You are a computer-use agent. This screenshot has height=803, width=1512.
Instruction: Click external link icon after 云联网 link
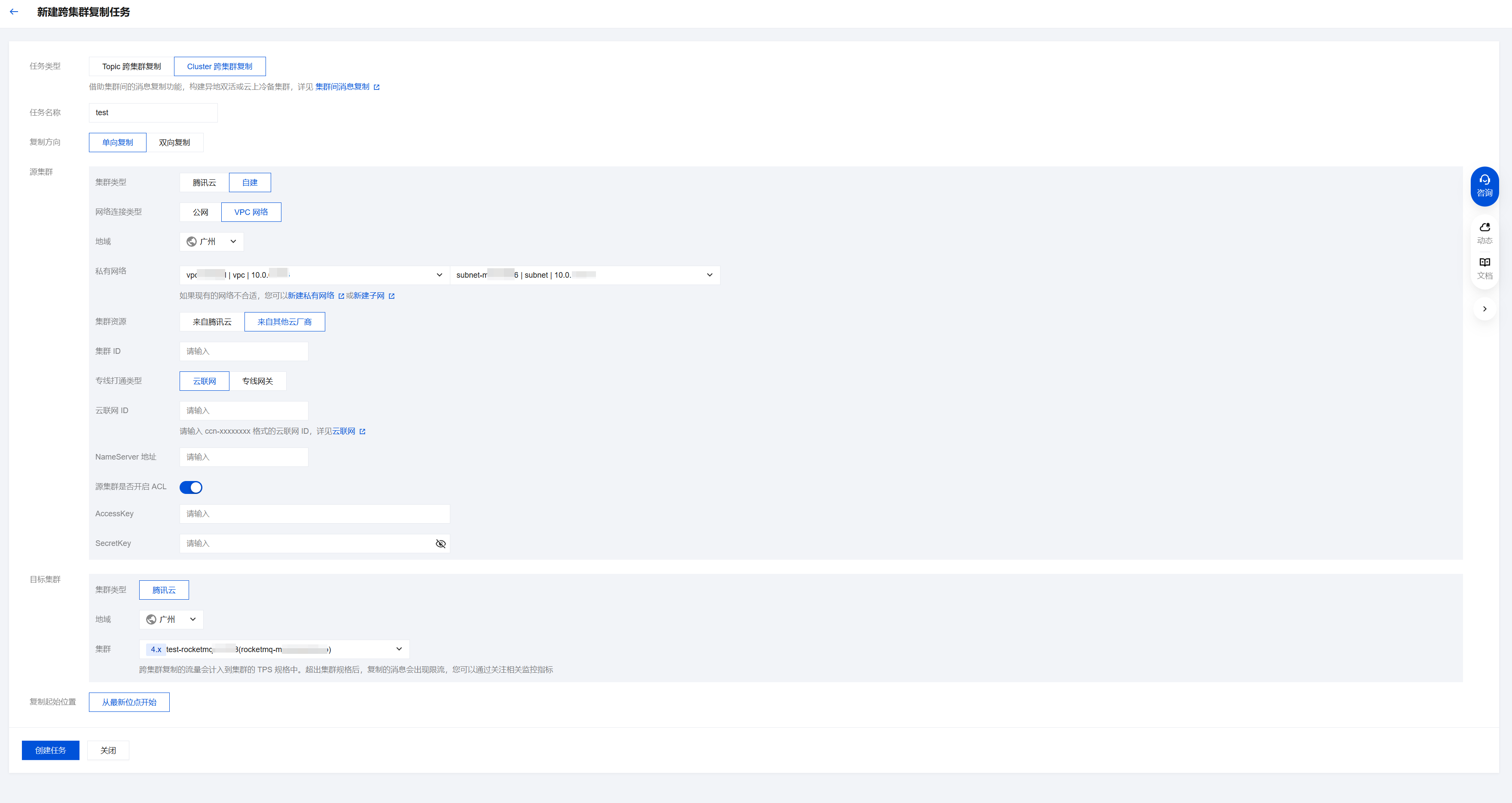[x=362, y=432]
